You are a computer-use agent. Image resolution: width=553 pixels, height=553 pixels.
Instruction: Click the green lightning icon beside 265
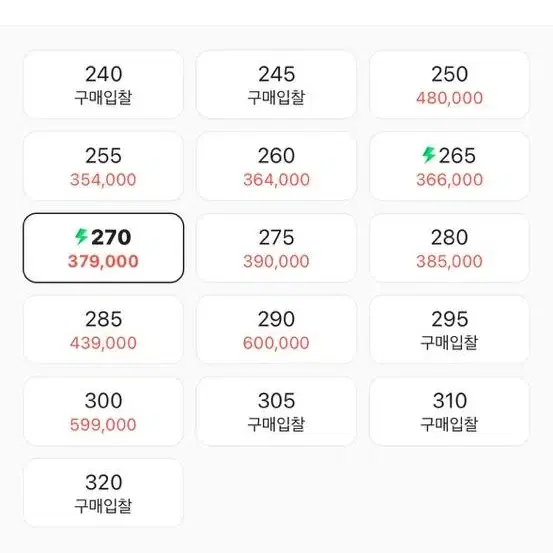[x=429, y=155]
